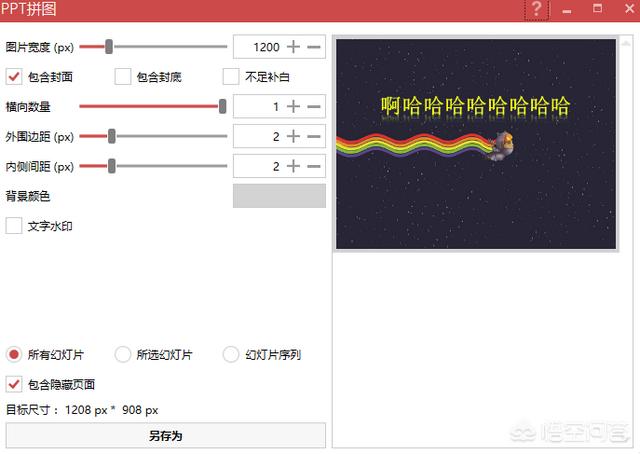
Task: Increase 横向数量 with the plus icon
Action: pos(293,106)
